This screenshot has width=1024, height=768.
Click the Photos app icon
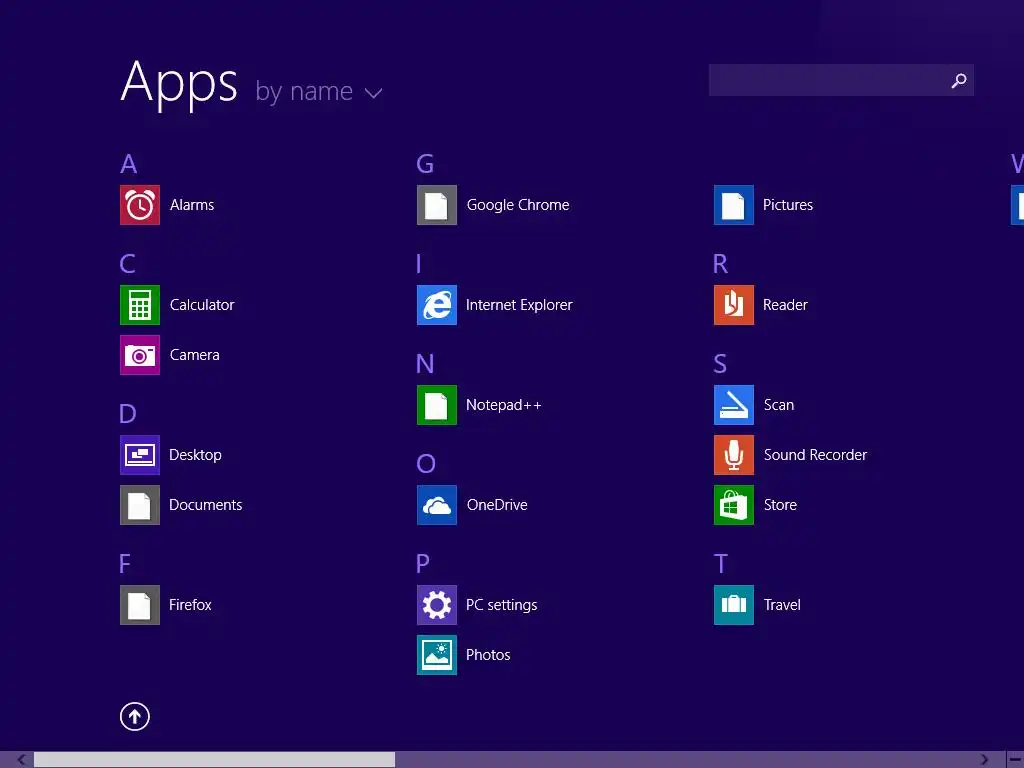437,655
